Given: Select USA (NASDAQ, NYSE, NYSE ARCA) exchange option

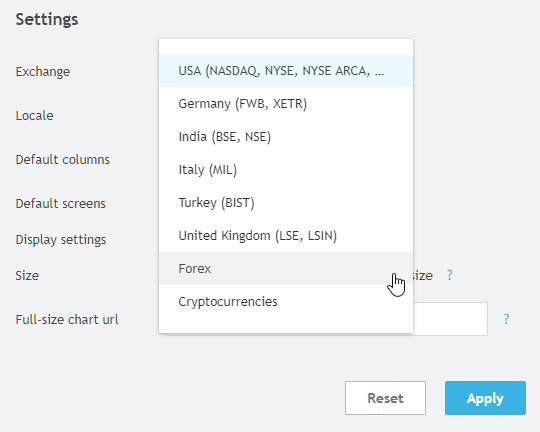Looking at the screenshot, I should [286, 71].
